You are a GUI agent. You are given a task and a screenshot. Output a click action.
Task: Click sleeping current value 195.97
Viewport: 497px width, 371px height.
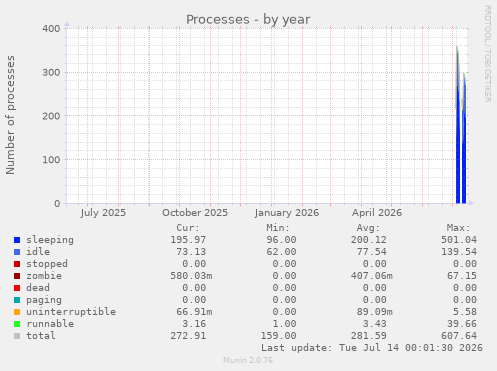(x=188, y=240)
